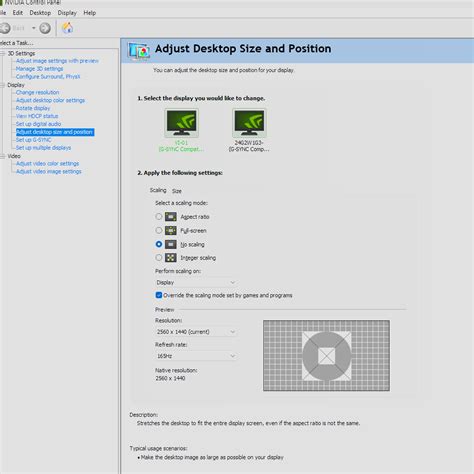Select the Integer scaling radio button
Screen dimensions: 474x474
coord(159,258)
